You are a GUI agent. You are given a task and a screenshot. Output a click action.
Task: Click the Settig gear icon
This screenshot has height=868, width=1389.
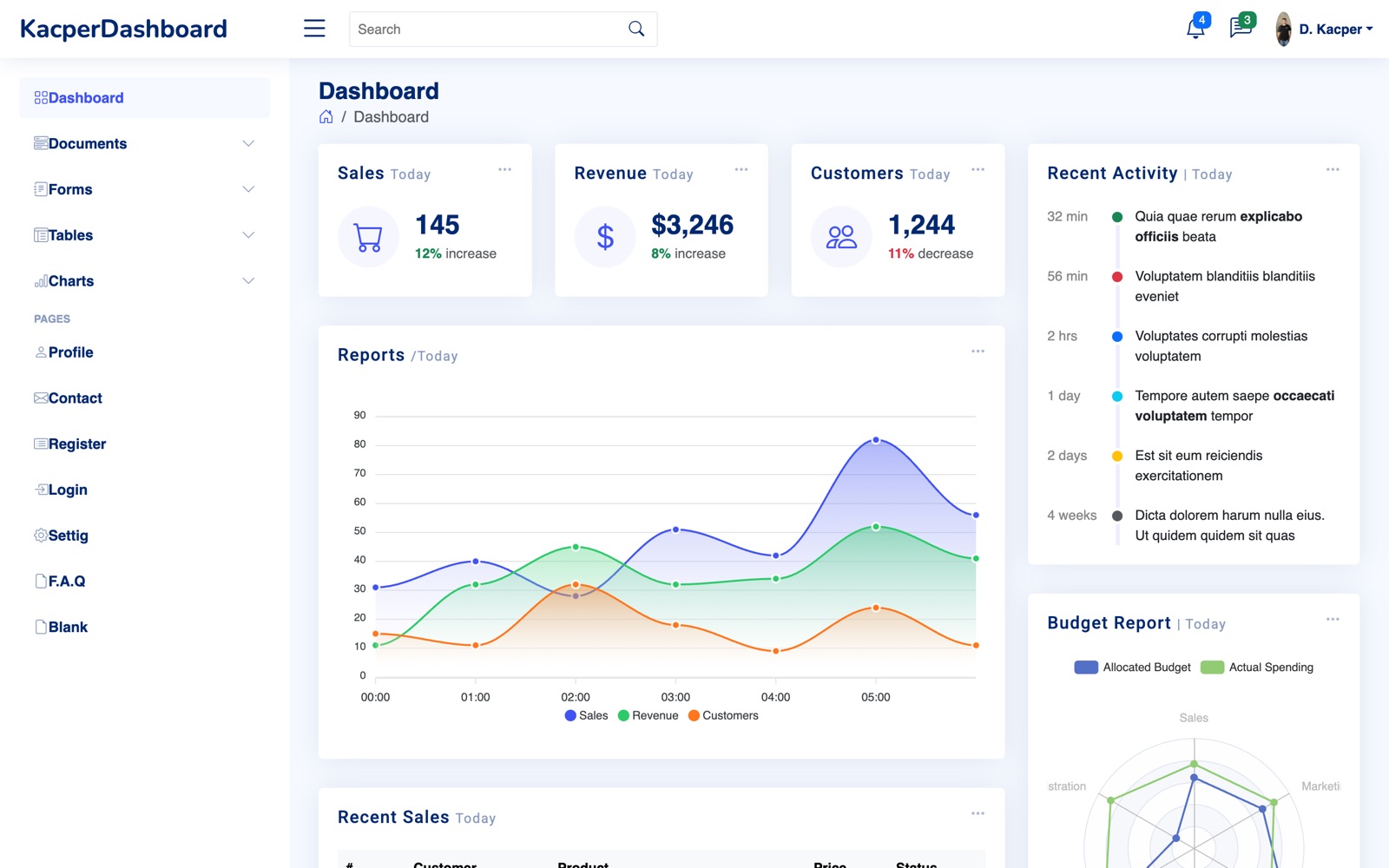click(41, 536)
